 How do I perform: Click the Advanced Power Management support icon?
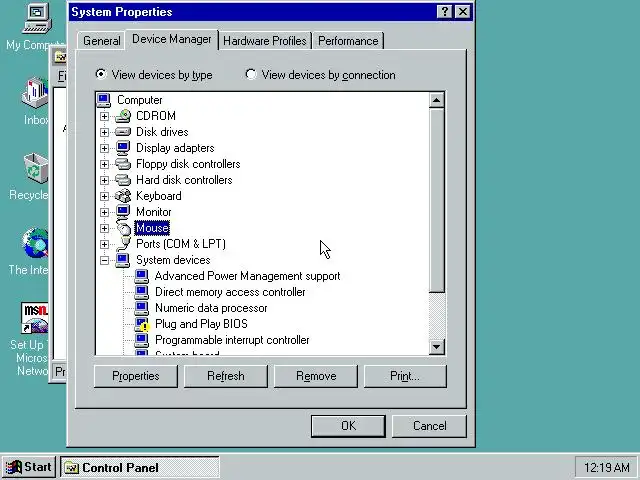tap(142, 276)
